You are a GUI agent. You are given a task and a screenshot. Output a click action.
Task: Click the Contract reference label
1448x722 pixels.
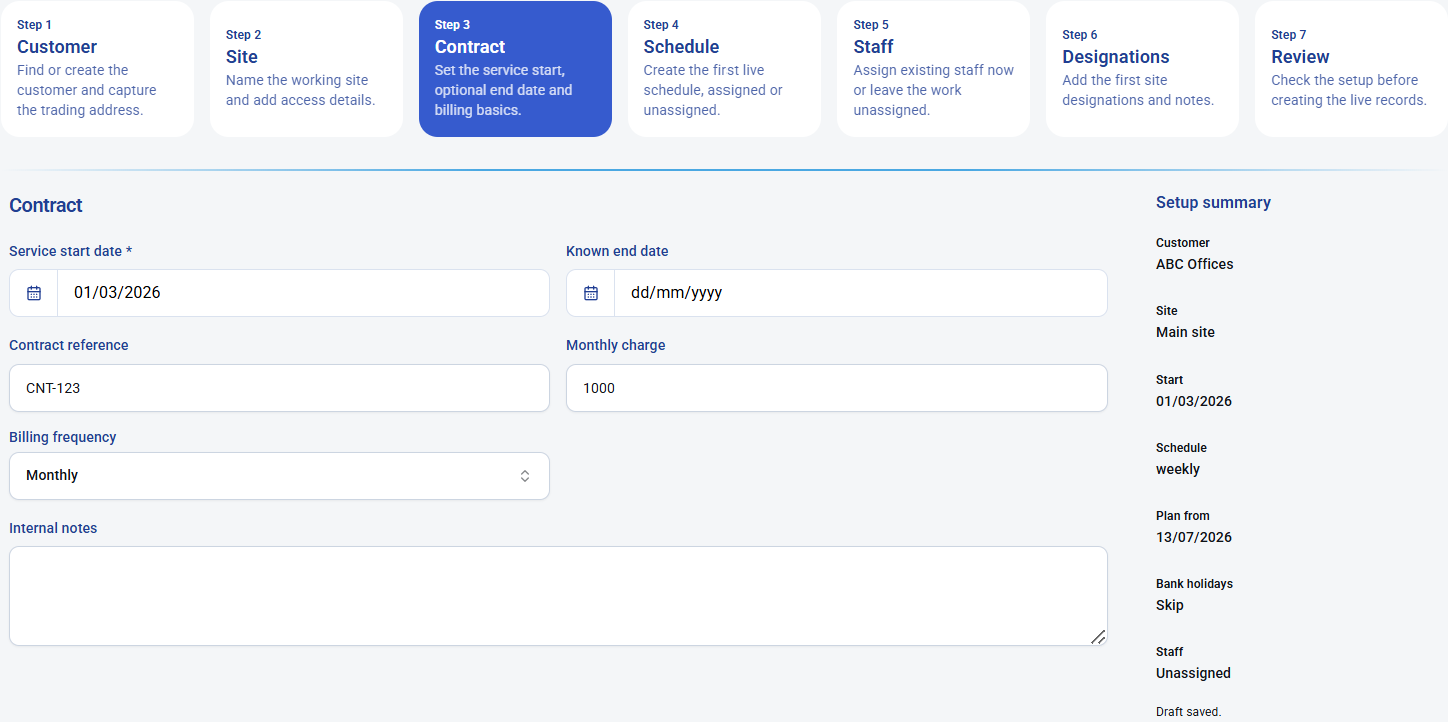[69, 346]
